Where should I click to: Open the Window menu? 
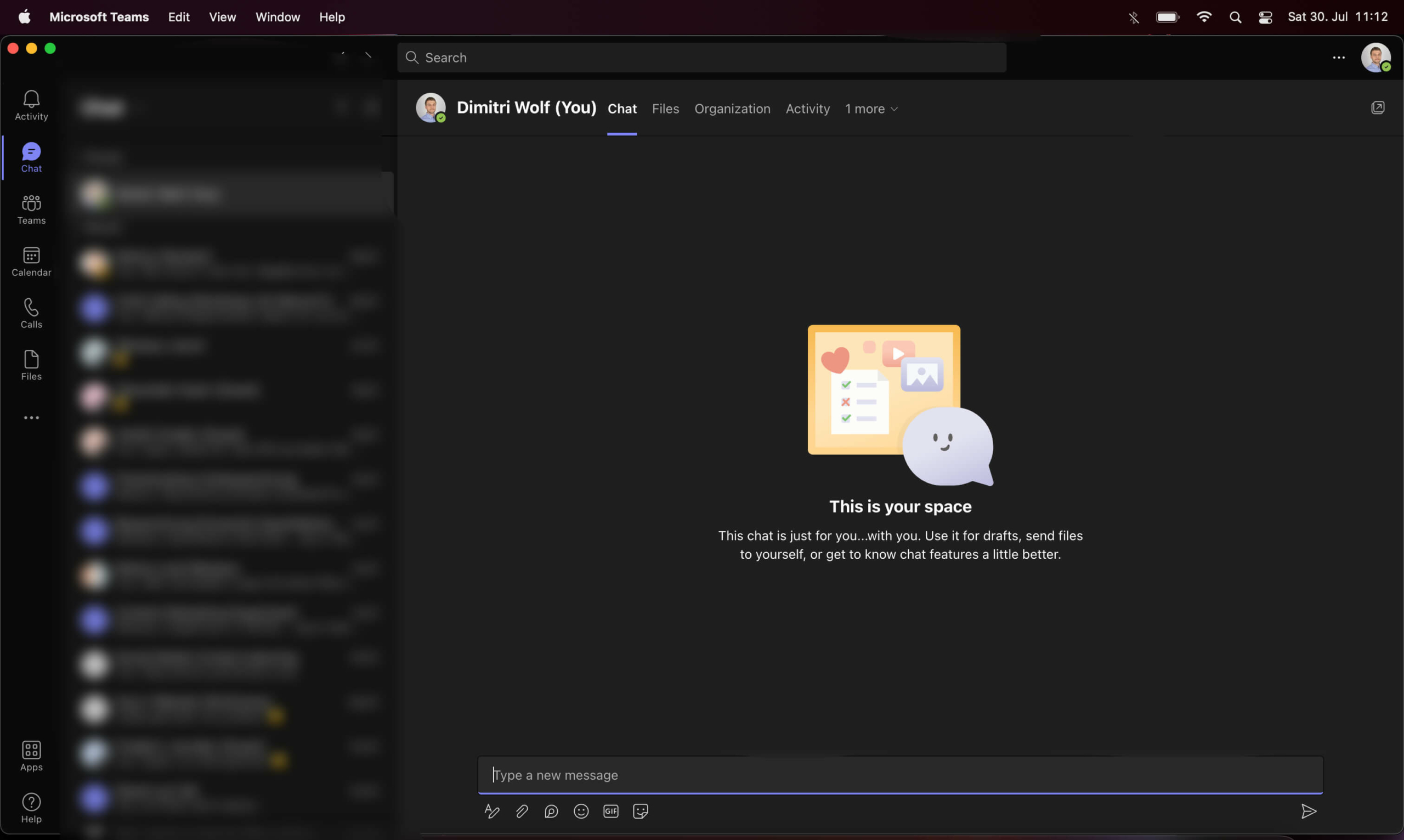(278, 17)
